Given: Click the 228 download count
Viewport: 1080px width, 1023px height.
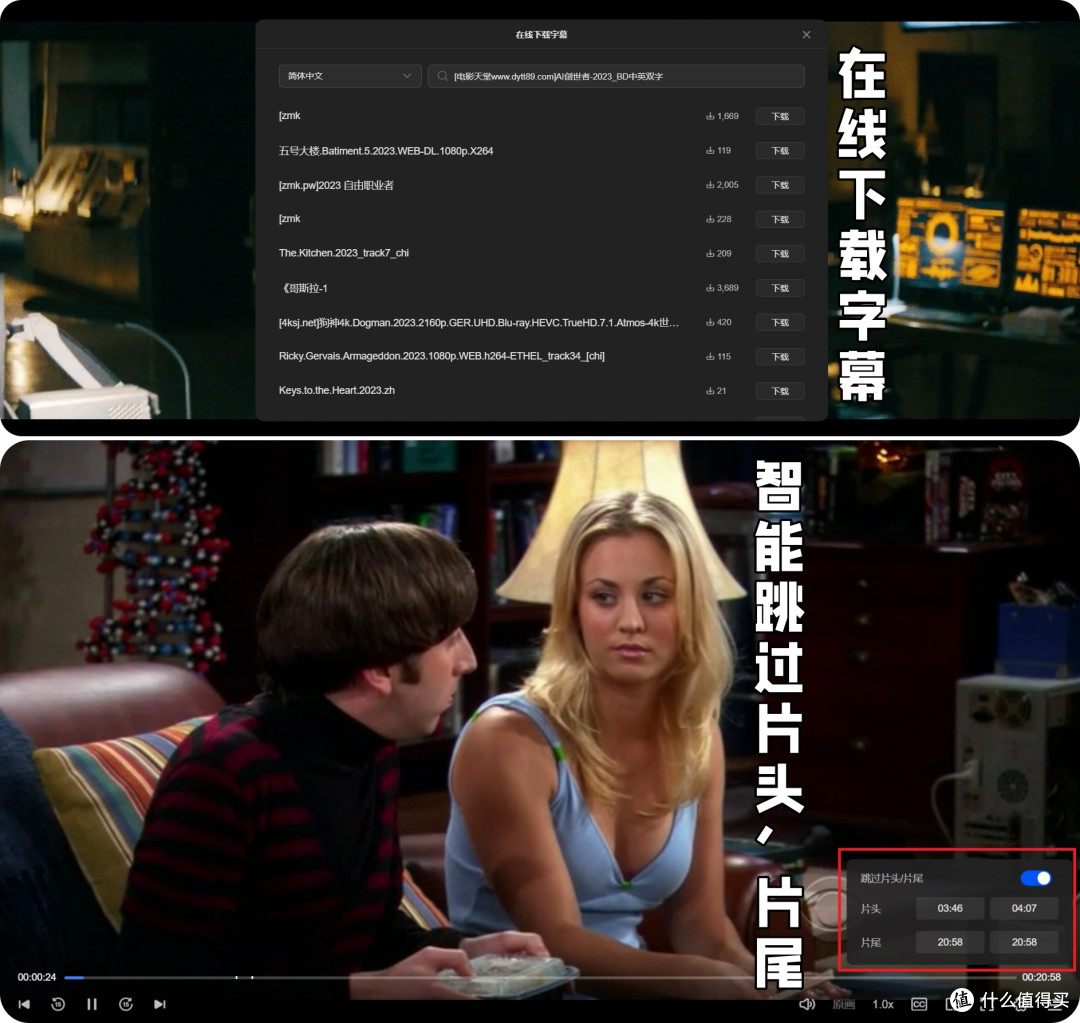Looking at the screenshot, I should click(724, 219).
